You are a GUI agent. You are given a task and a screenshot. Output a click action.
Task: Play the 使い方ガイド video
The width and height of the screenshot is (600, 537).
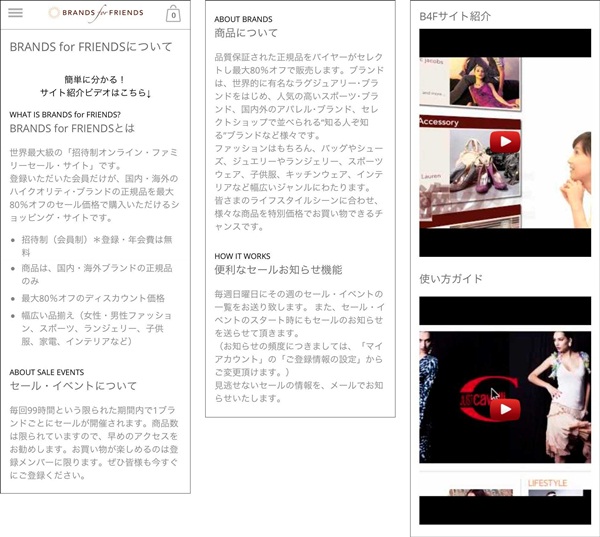tap(505, 409)
